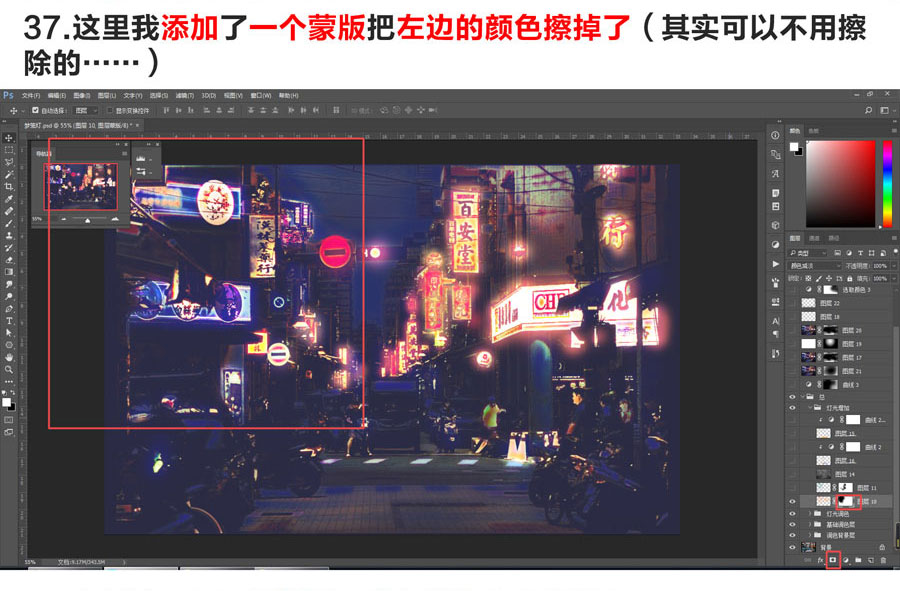900x591 pixels.
Task: Click the Create new group folder icon
Action: [x=858, y=560]
